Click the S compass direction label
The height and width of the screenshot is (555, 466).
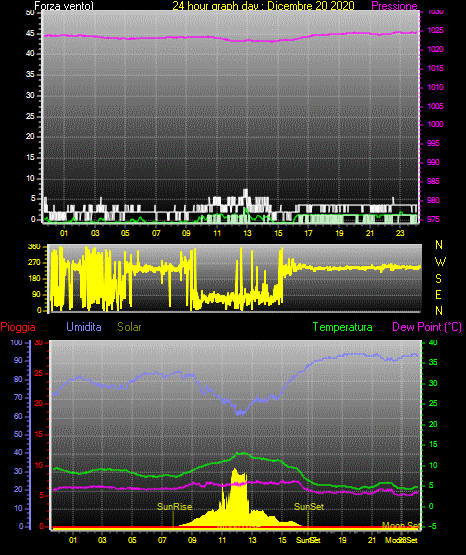coord(438,279)
